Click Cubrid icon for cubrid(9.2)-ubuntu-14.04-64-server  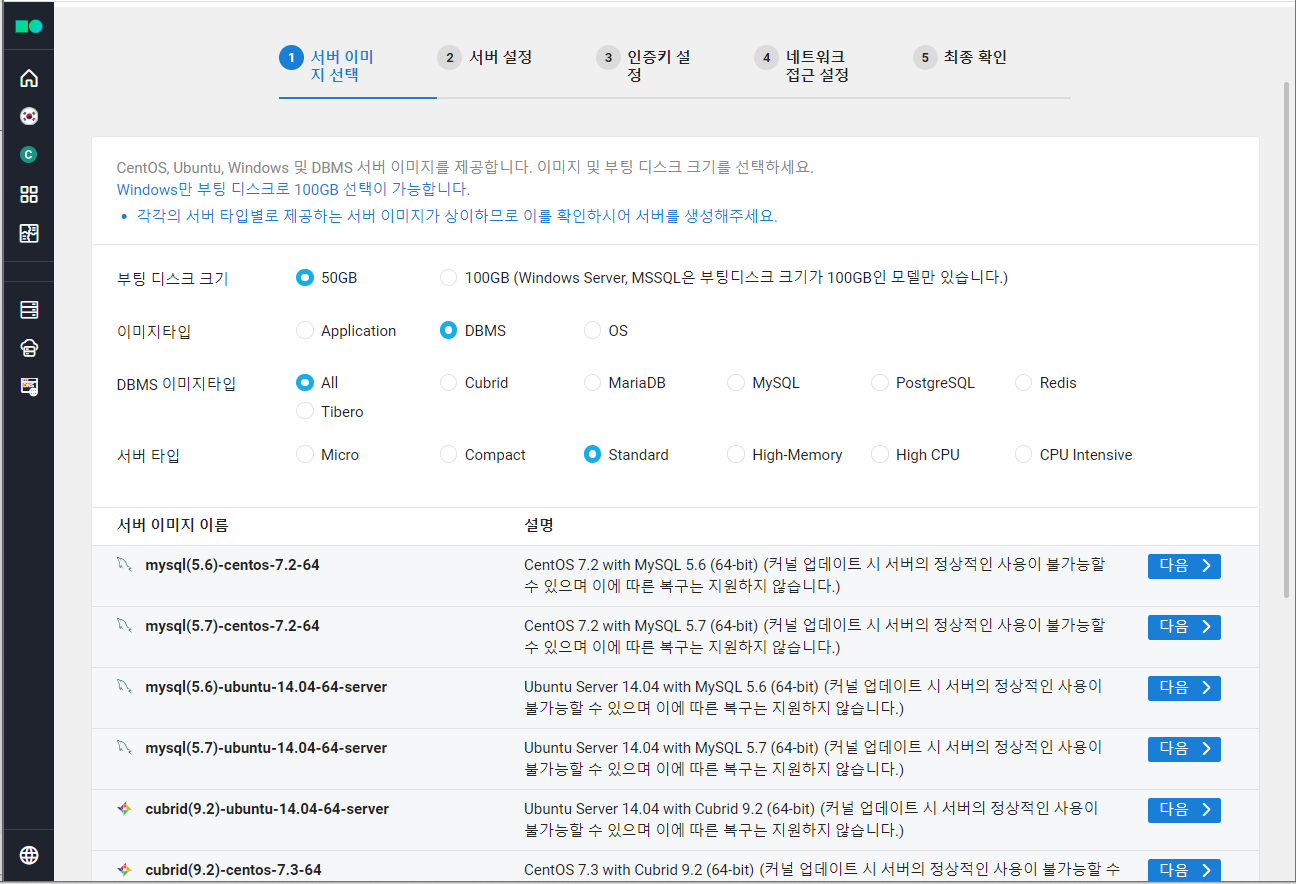click(124, 809)
